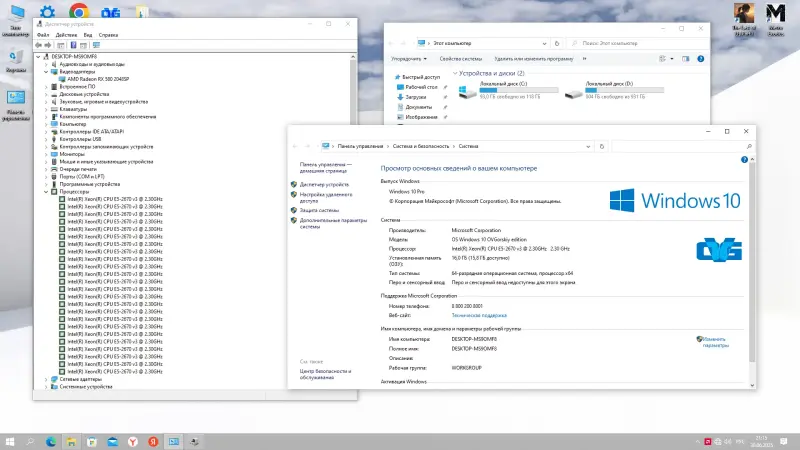
Task: Open the notification center icon in taskbar
Action: coord(784,441)
